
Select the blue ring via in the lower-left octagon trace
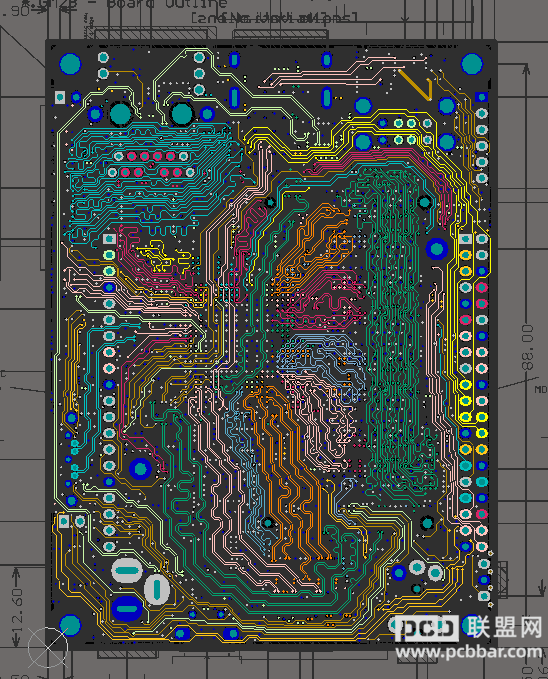click(x=140, y=469)
